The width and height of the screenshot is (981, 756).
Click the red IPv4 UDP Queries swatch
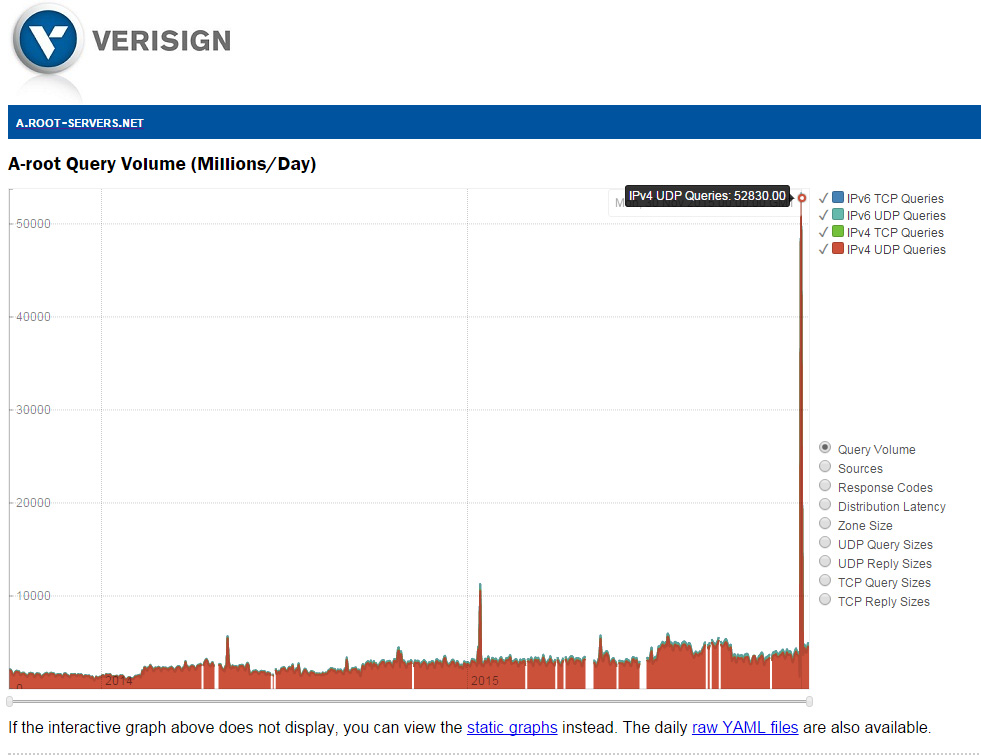coord(836,248)
